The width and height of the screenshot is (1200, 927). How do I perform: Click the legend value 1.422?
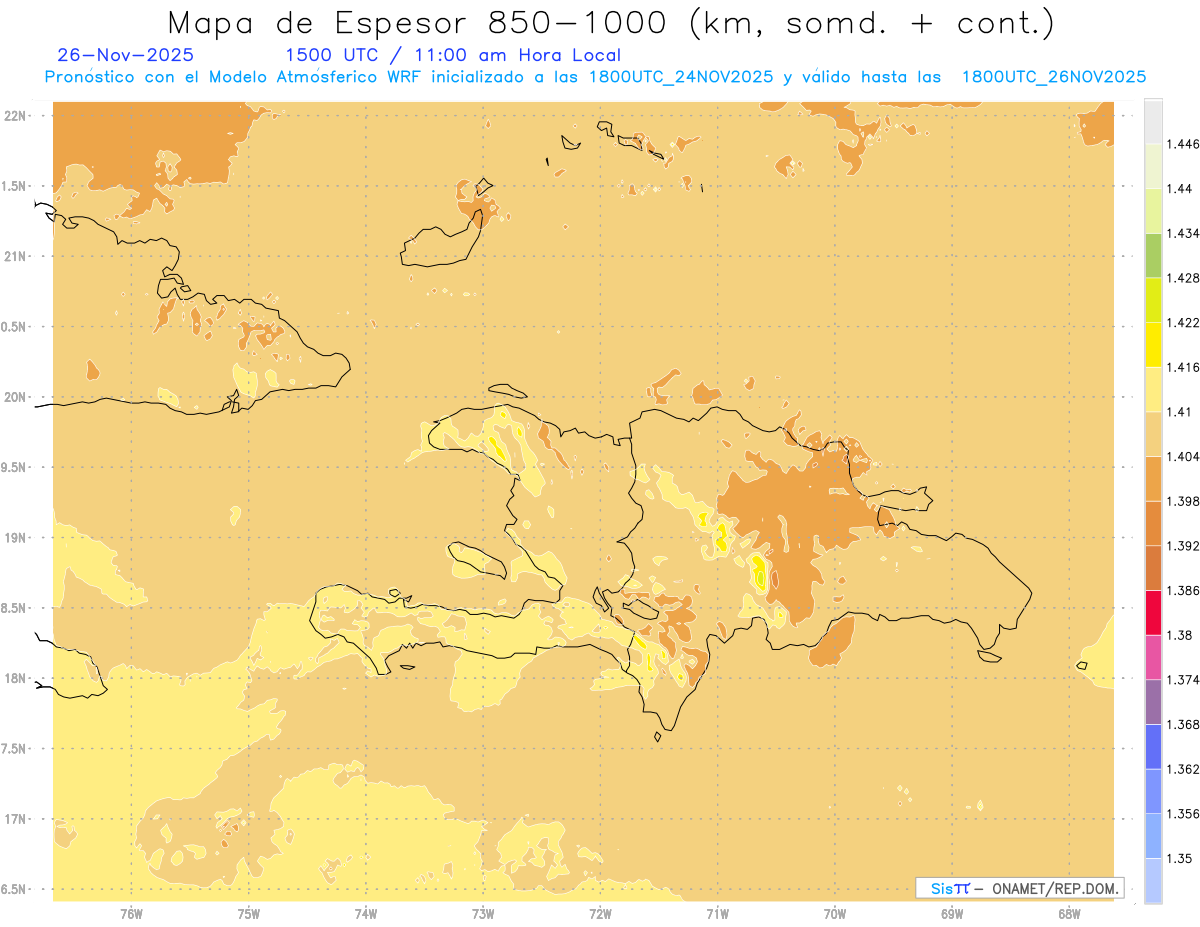coord(1185,323)
